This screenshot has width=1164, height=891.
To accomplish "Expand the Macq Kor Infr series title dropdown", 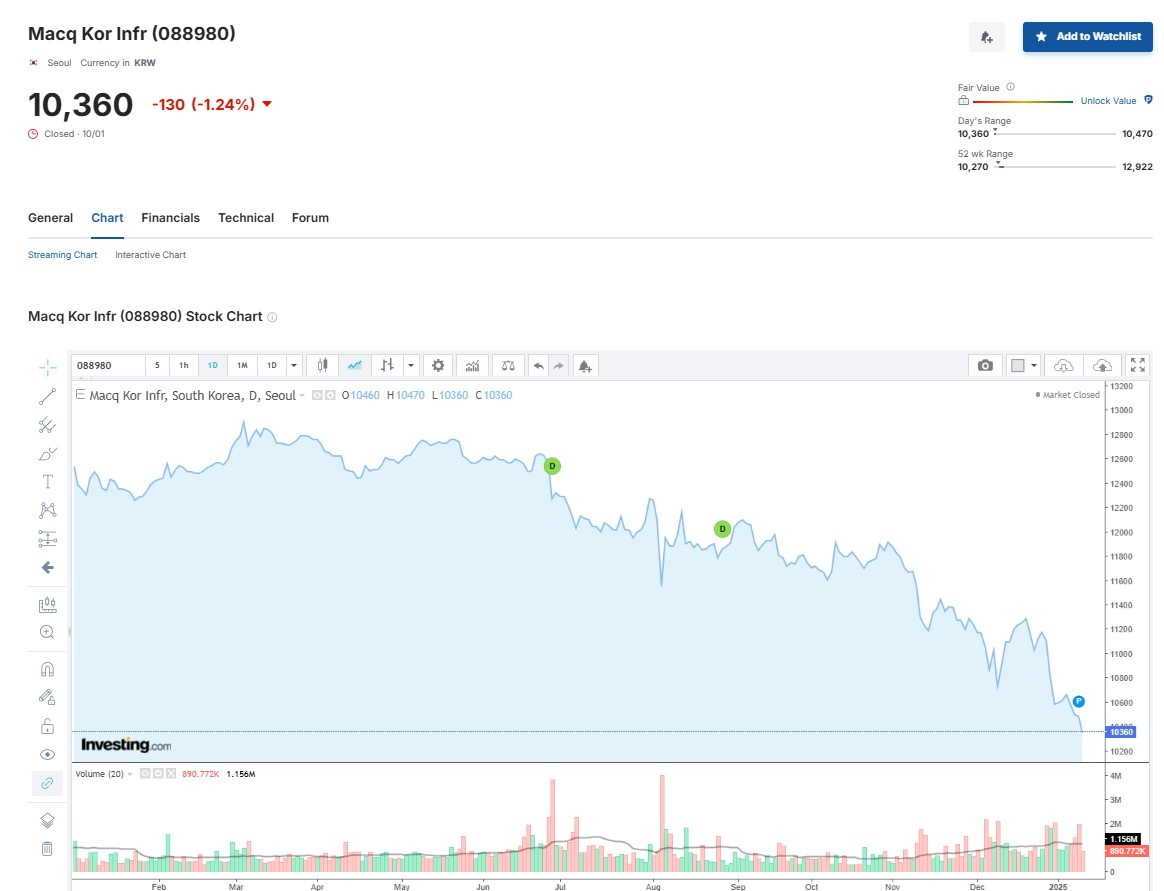I will pyautogui.click(x=302, y=396).
